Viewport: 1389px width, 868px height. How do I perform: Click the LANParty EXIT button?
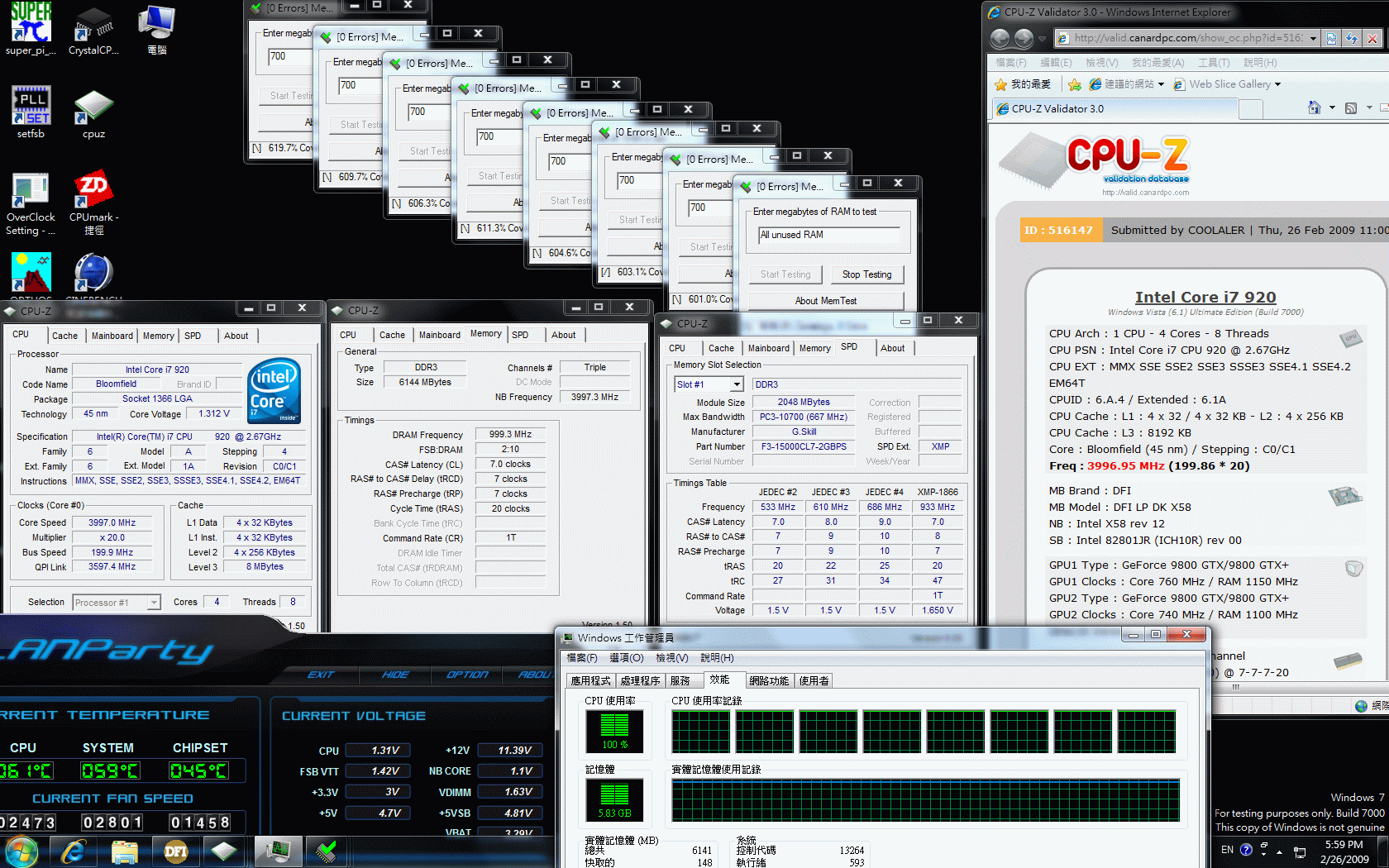[x=321, y=675]
